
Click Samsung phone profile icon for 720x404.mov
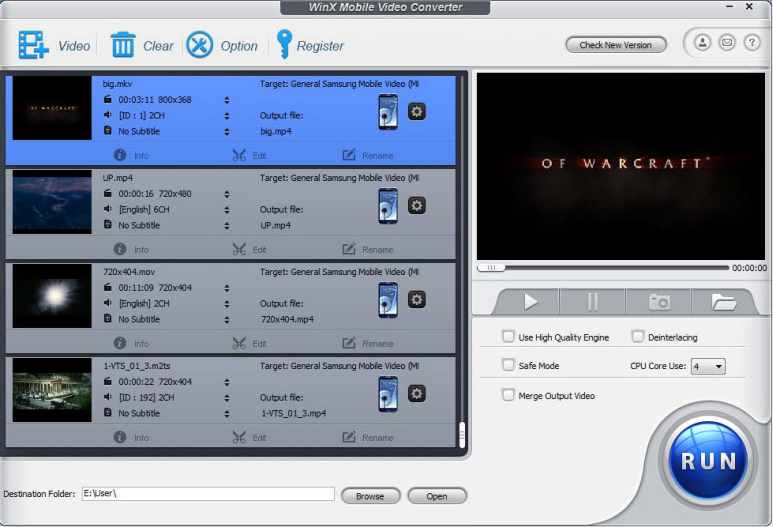(388, 300)
